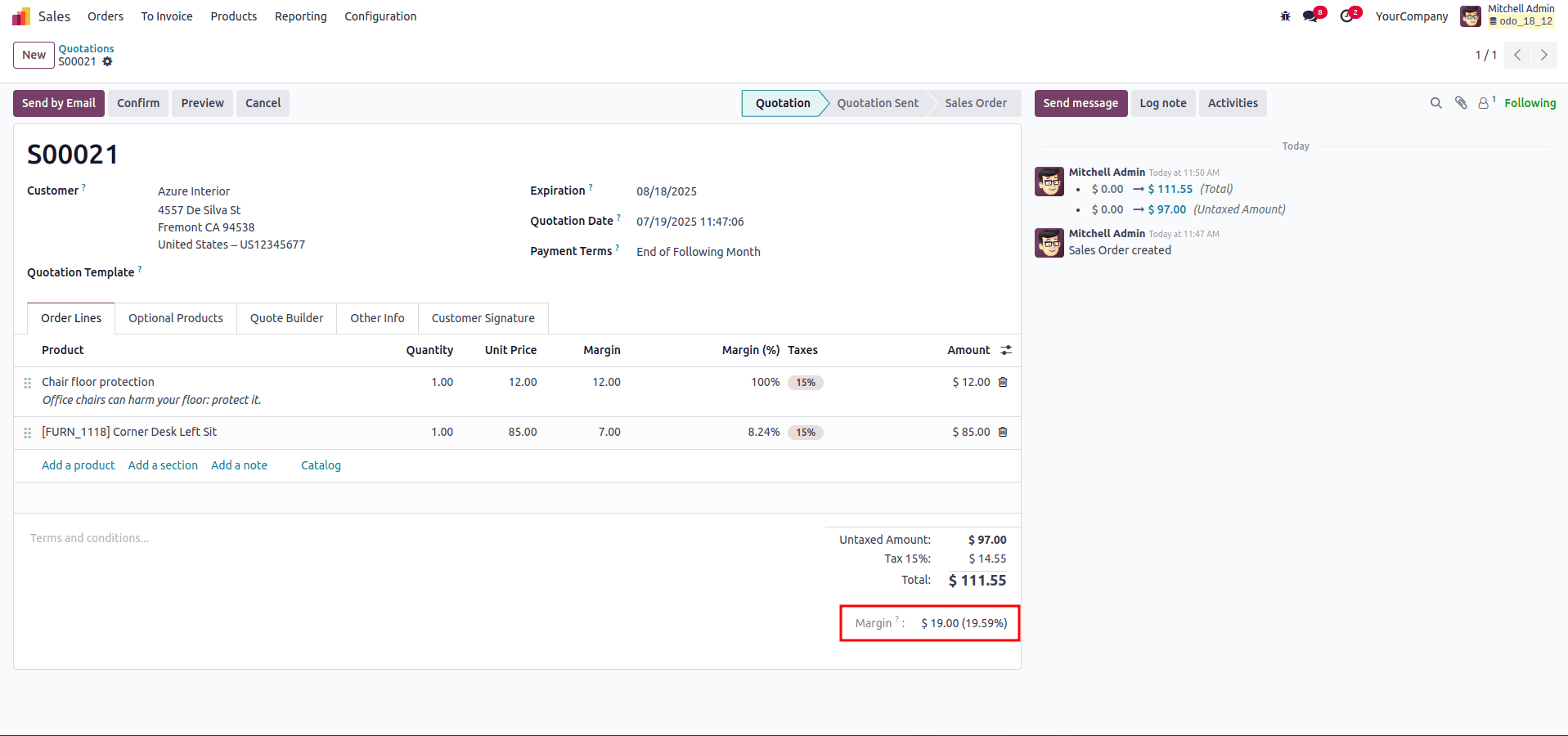The image size is (1568, 736).
Task: Open the debug bug icon menu
Action: pos(1285,16)
